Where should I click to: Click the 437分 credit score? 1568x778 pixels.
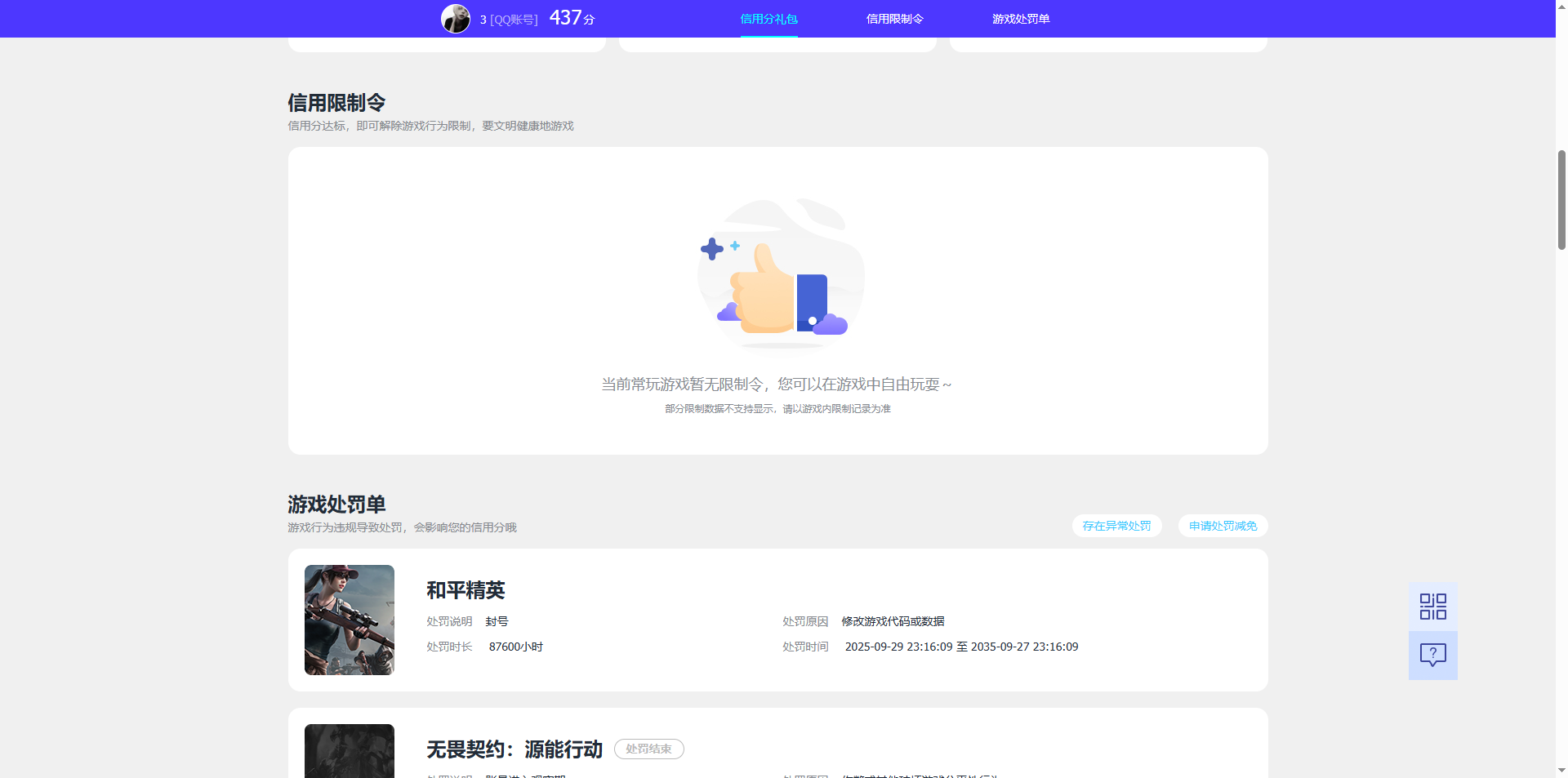click(x=572, y=18)
